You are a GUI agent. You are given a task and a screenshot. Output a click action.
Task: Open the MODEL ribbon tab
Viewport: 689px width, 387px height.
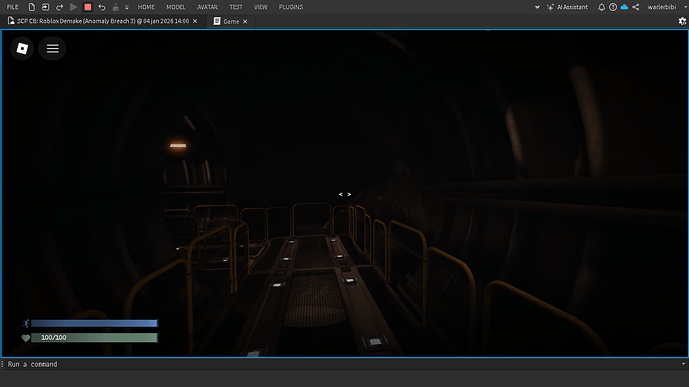[x=176, y=7]
